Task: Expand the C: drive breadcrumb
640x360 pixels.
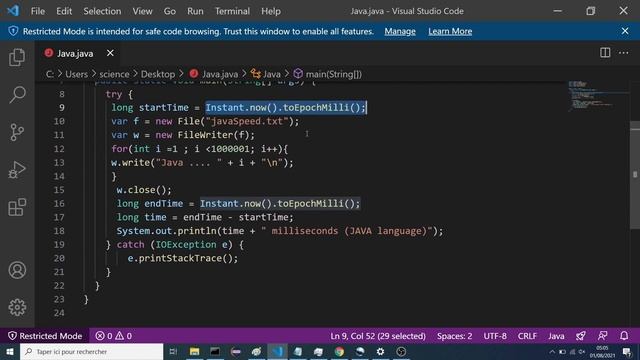Action: 49,74
